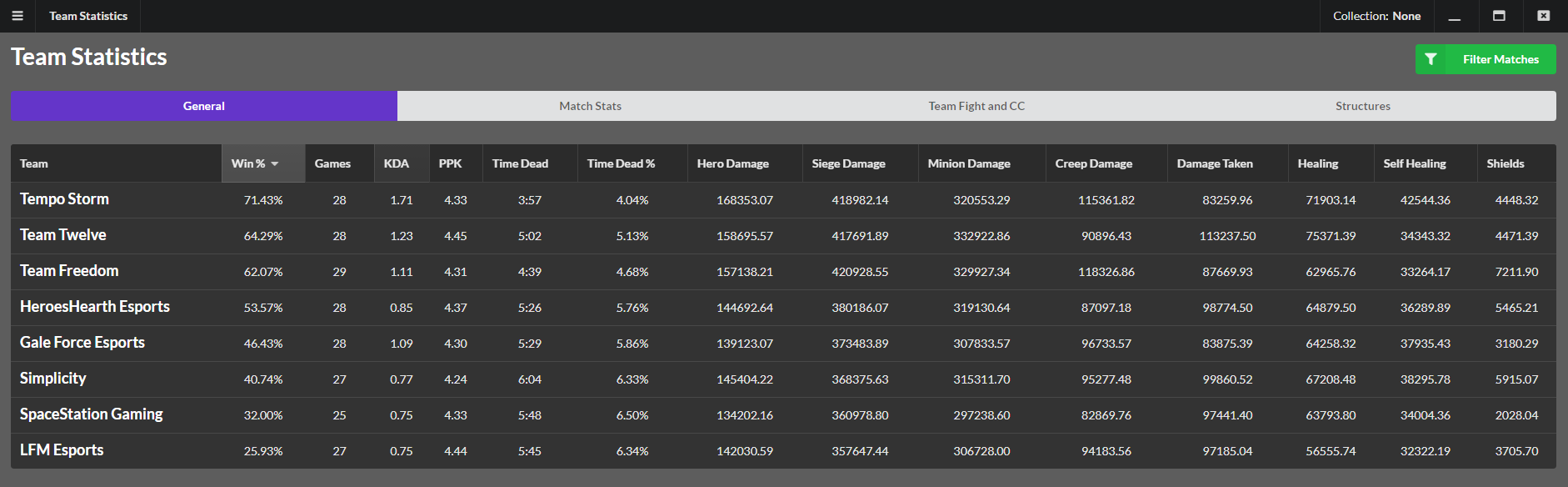This screenshot has width=1568, height=487.
Task: Open the Team Fight and CC tab
Action: point(977,106)
